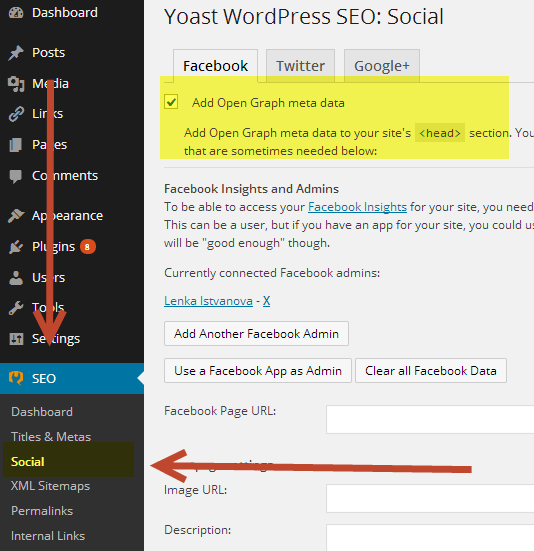Open the Plugins menu
This screenshot has height=551, width=534.
(53, 247)
